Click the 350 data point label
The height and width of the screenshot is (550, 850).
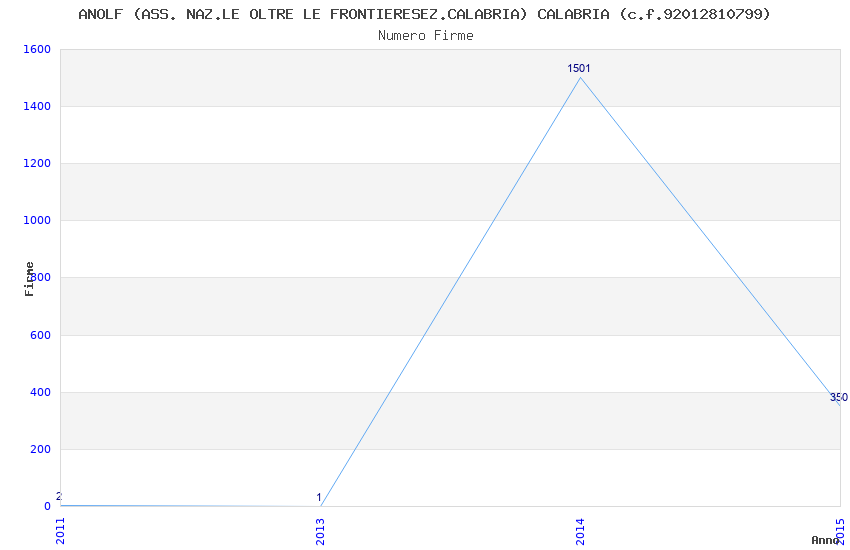click(x=839, y=397)
